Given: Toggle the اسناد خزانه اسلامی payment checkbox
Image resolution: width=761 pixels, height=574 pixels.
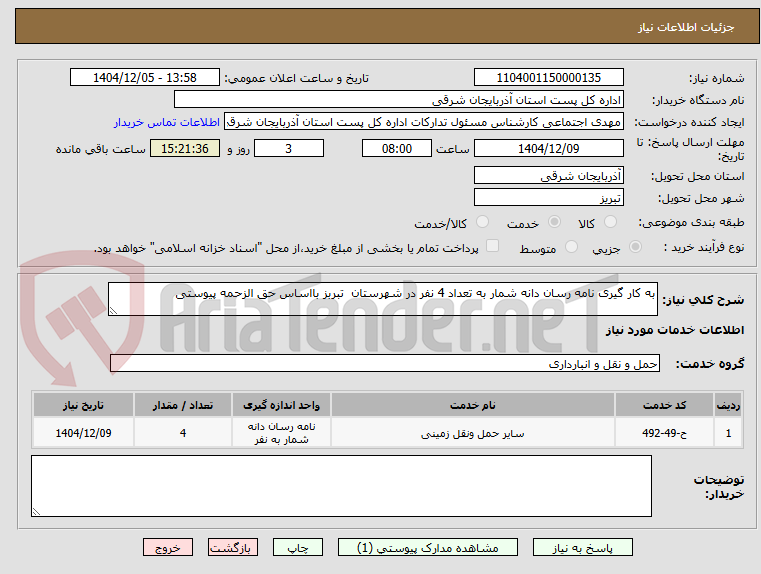Looking at the screenshot, I should click(x=493, y=246).
